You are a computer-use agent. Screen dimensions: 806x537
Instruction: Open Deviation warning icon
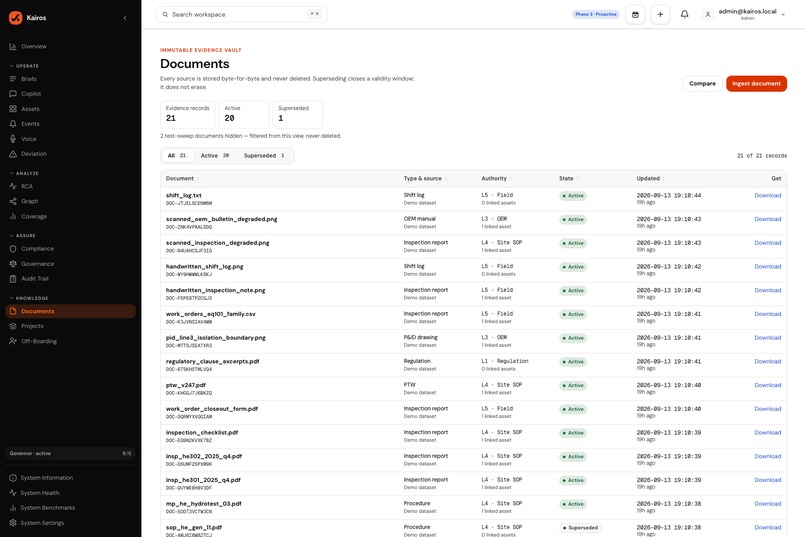tap(13, 154)
